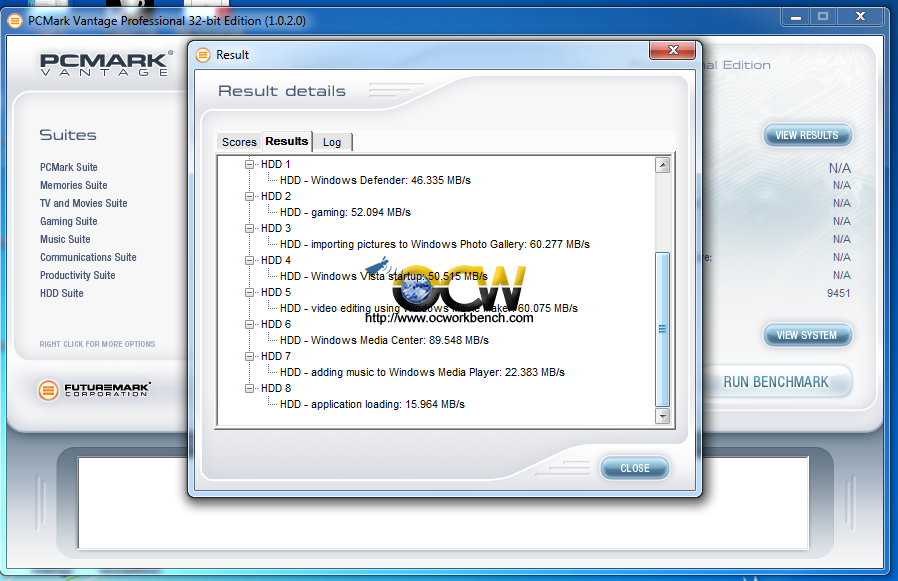Switch to the Scores tab
Screen dimensions: 898x581
tap(239, 142)
